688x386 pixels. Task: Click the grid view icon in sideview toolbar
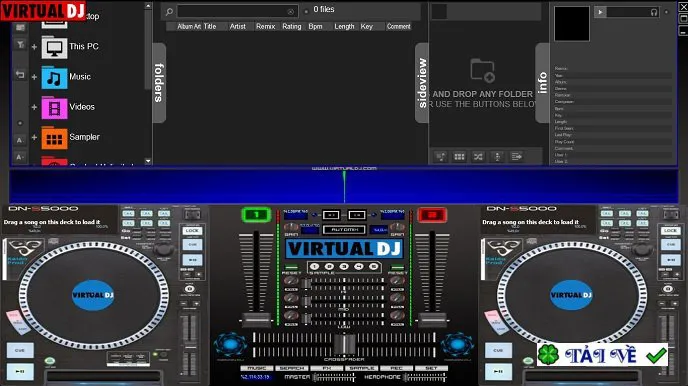tap(459, 157)
